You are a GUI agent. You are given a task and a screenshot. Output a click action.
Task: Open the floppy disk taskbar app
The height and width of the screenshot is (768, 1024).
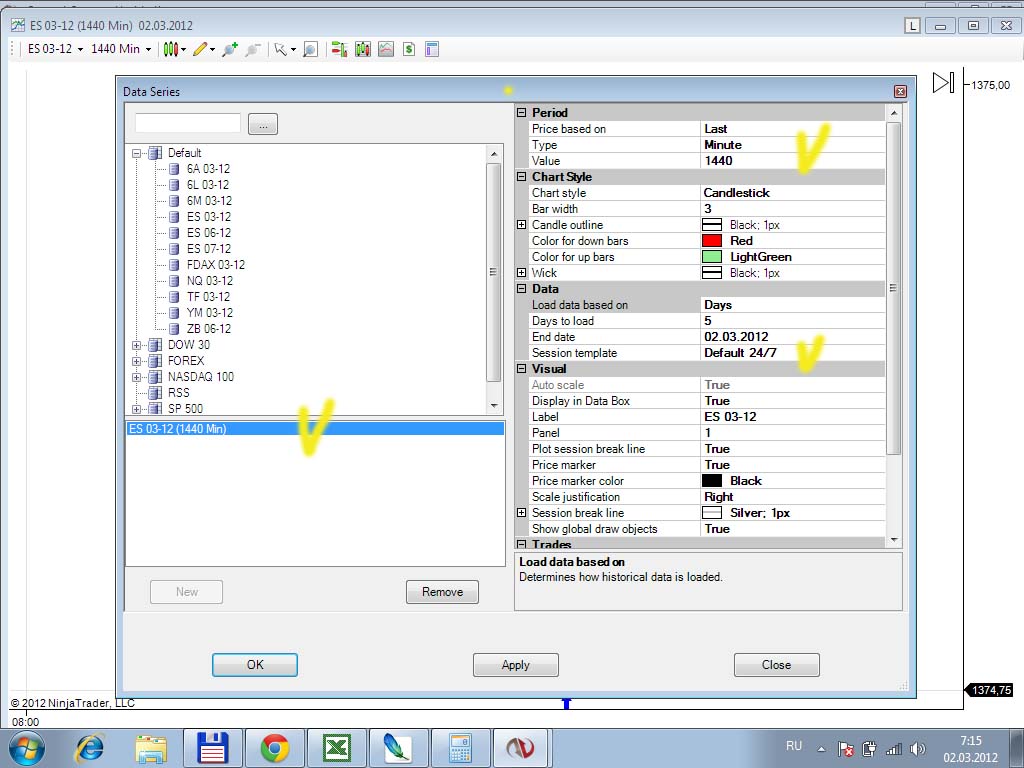(x=213, y=748)
